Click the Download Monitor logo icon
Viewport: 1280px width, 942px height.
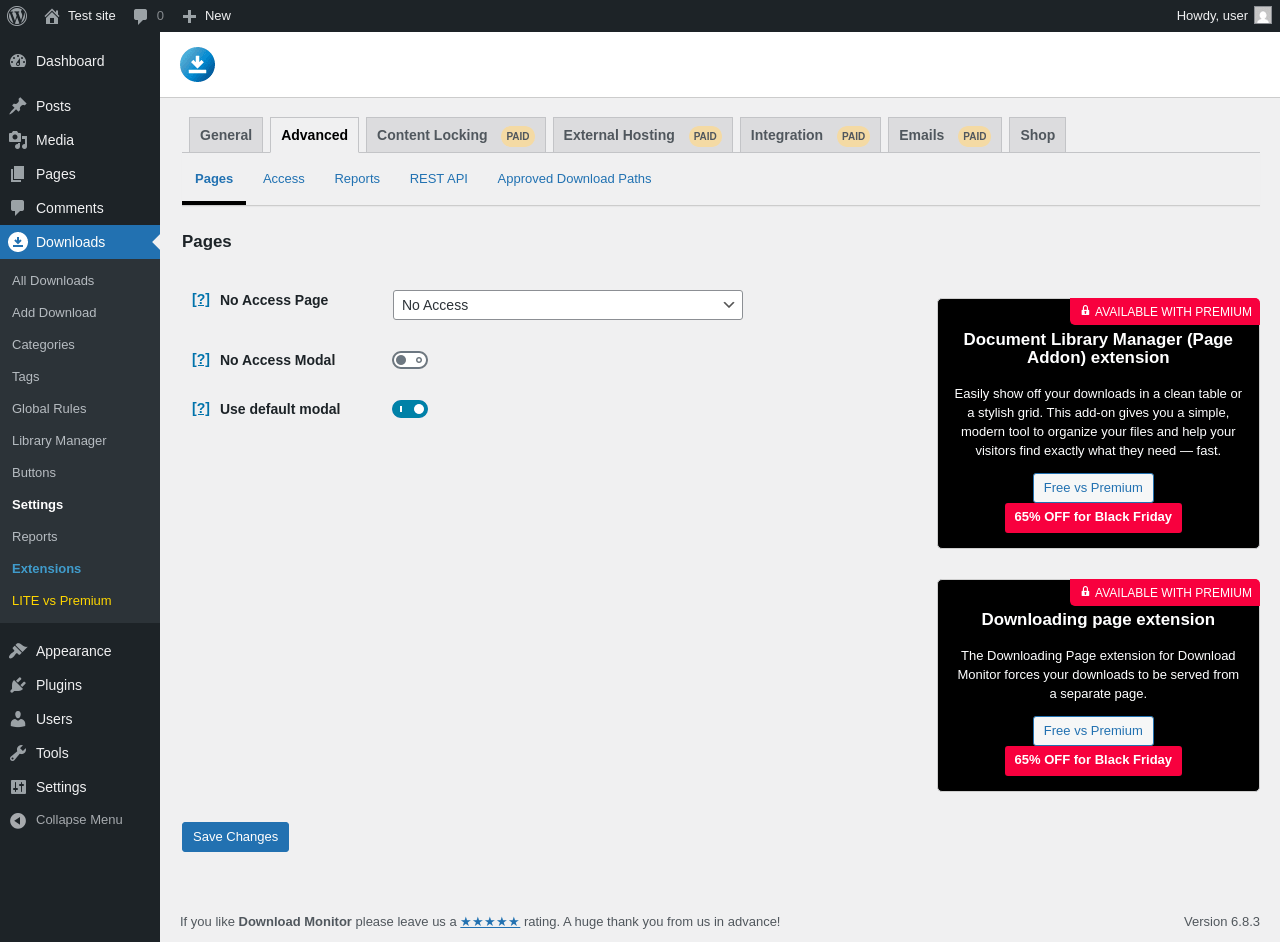(x=198, y=64)
